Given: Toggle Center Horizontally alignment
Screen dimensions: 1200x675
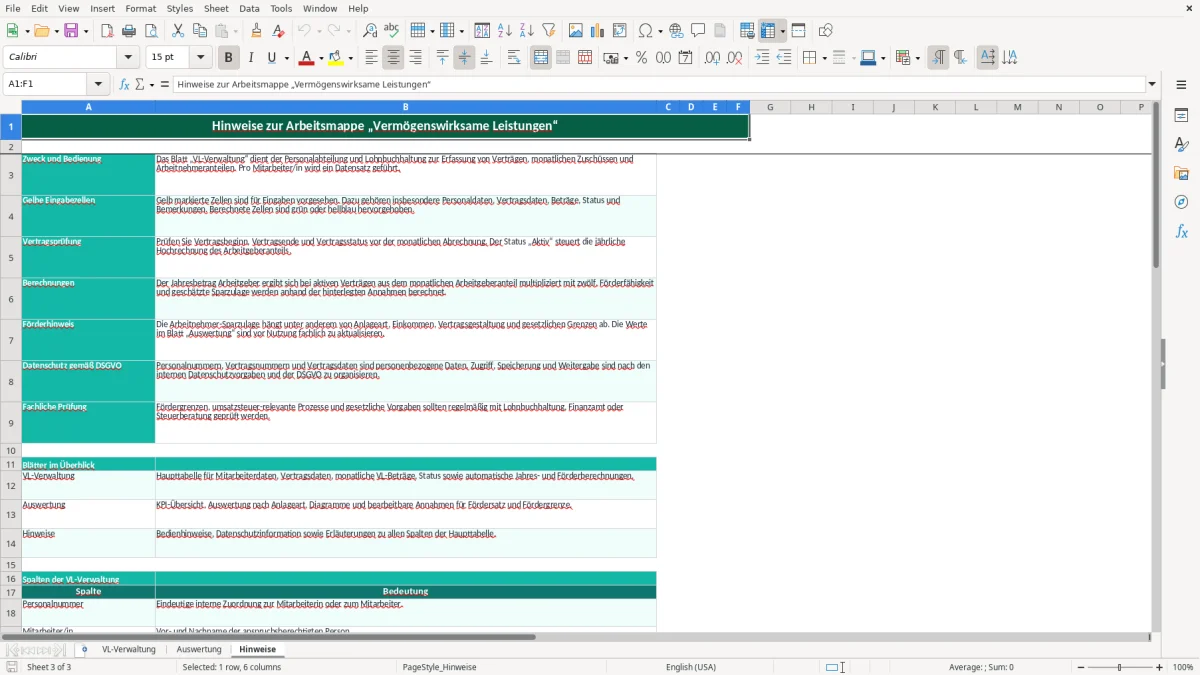Looking at the screenshot, I should (393, 58).
